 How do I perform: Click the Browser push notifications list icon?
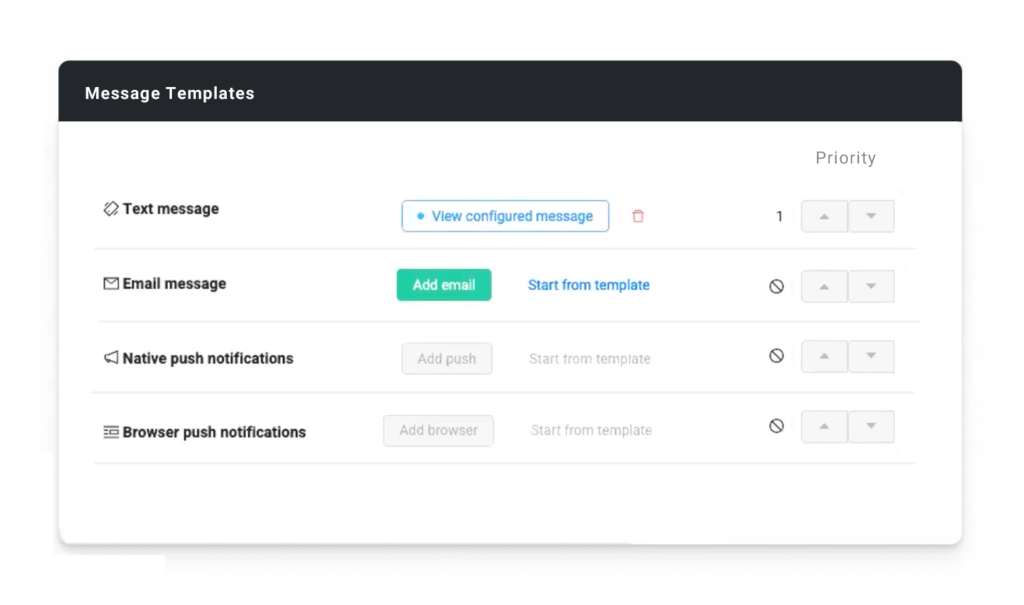click(111, 432)
